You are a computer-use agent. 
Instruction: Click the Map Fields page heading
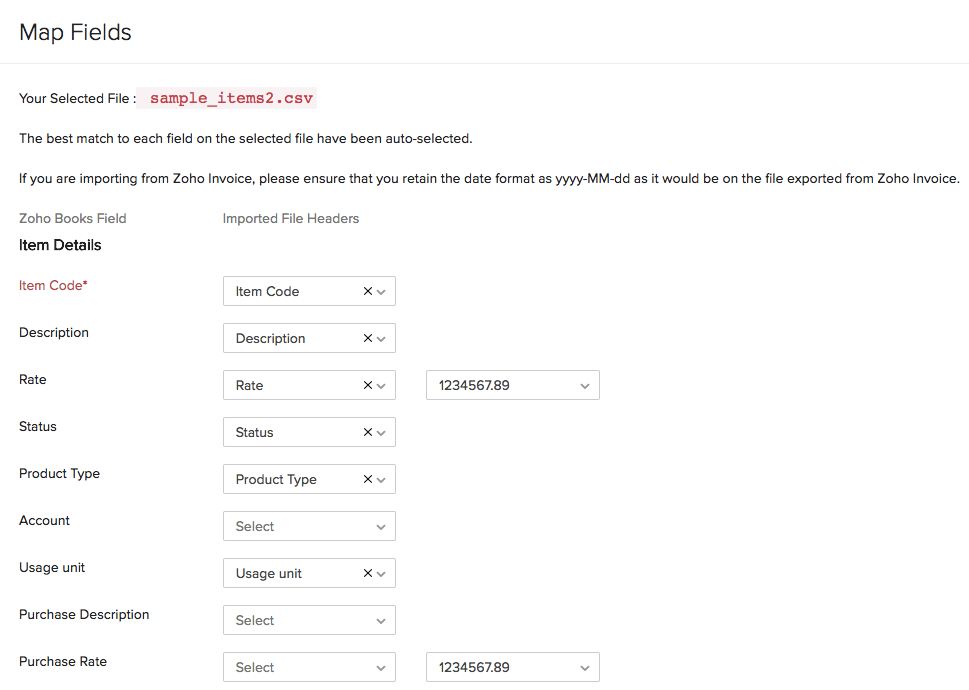coord(76,32)
